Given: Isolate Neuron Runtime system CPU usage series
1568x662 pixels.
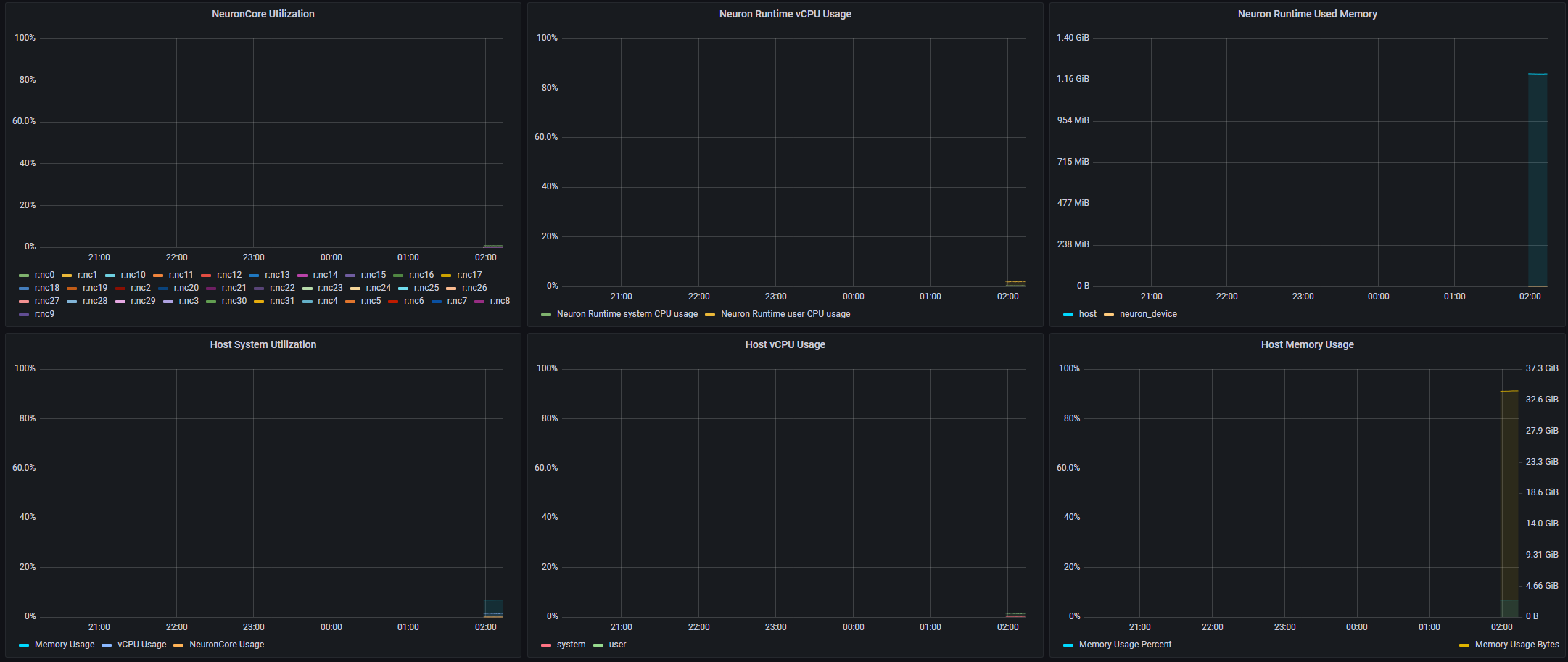Looking at the screenshot, I should click(x=627, y=314).
